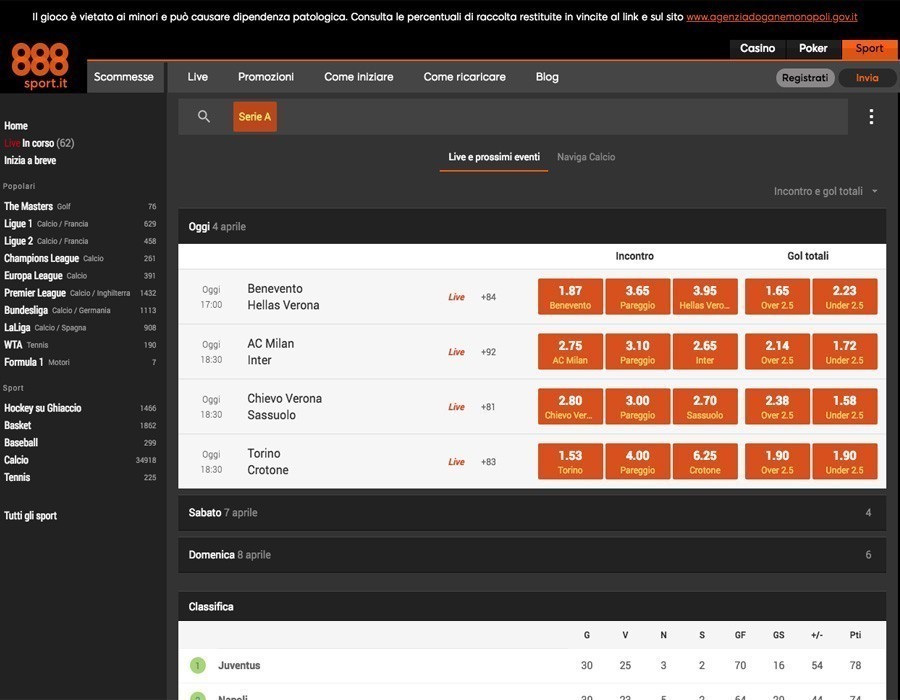Image resolution: width=900 pixels, height=700 pixels.
Task: Open the agenziadoganemonopoli.gov.it link
Action: pyautogui.click(x=771, y=17)
